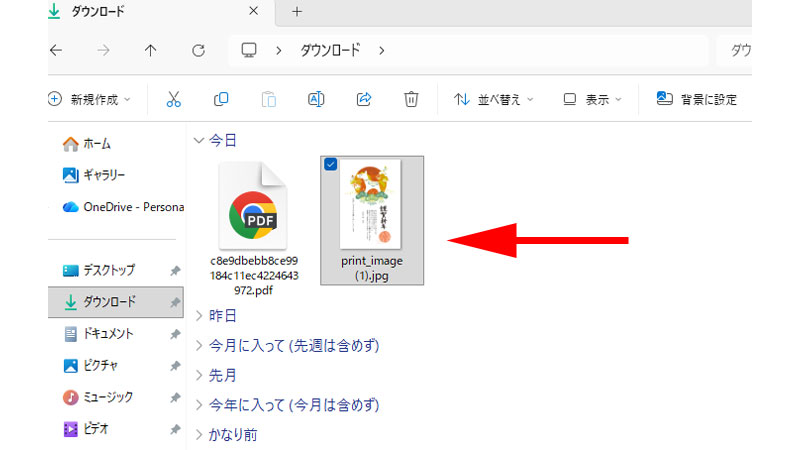Select the Chrome PDF file icon
Screen dimensions: 800x450
[253, 206]
